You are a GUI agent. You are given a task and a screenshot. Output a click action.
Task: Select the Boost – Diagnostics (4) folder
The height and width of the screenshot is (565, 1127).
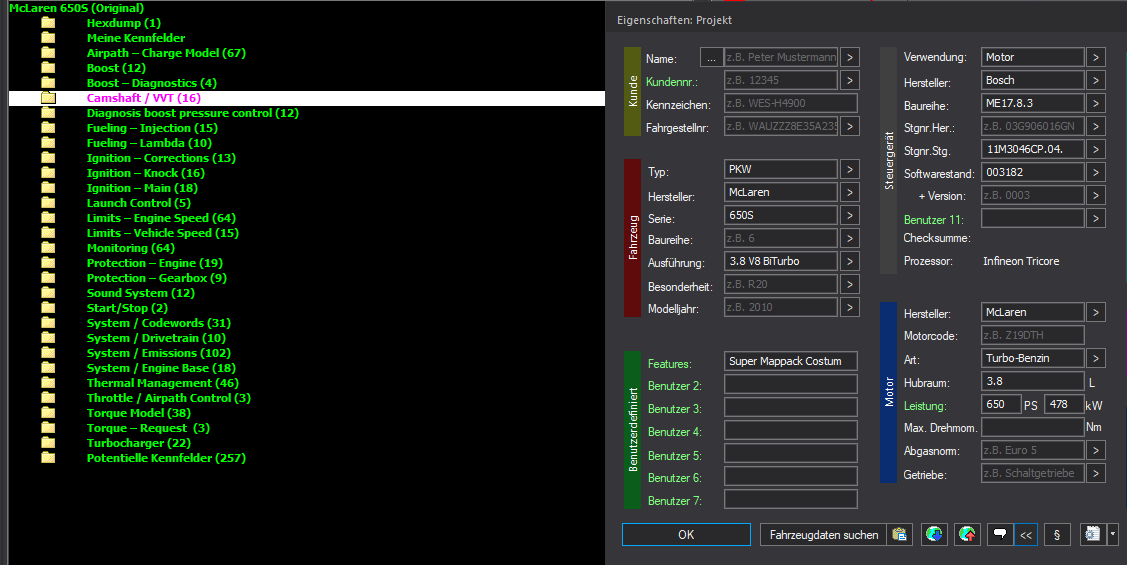[152, 83]
